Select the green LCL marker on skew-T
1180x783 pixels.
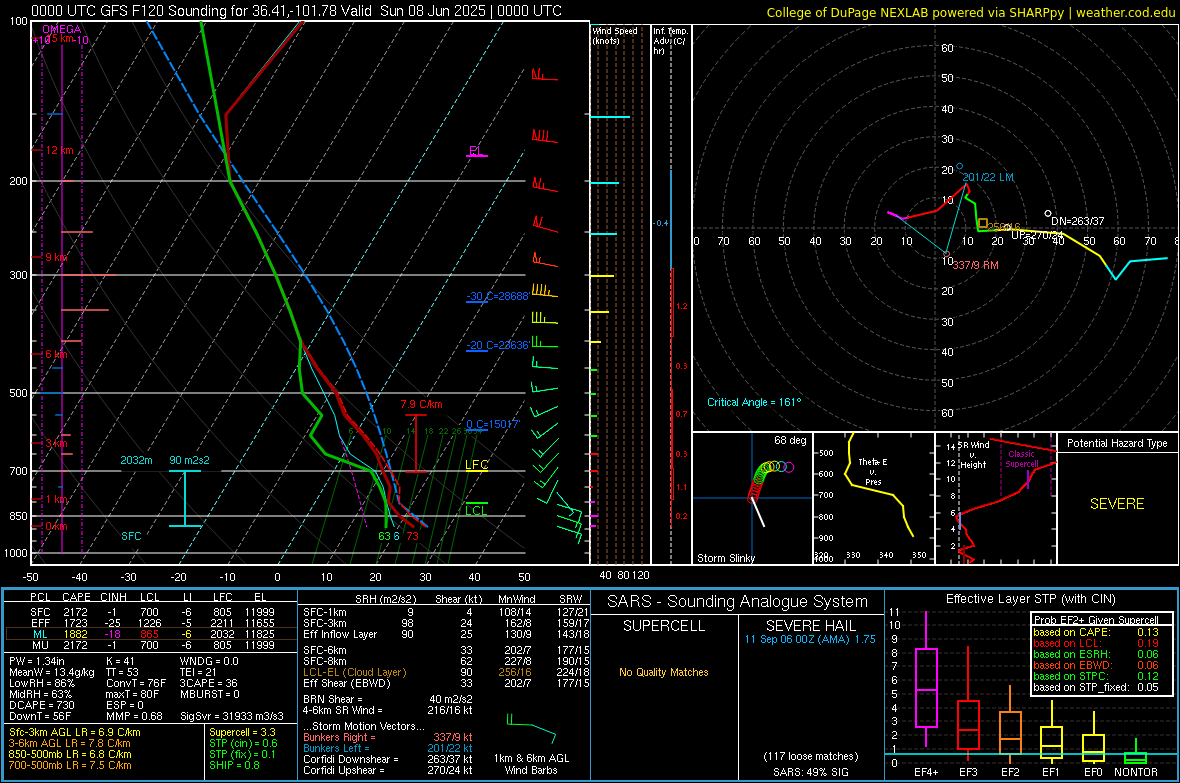[x=476, y=510]
